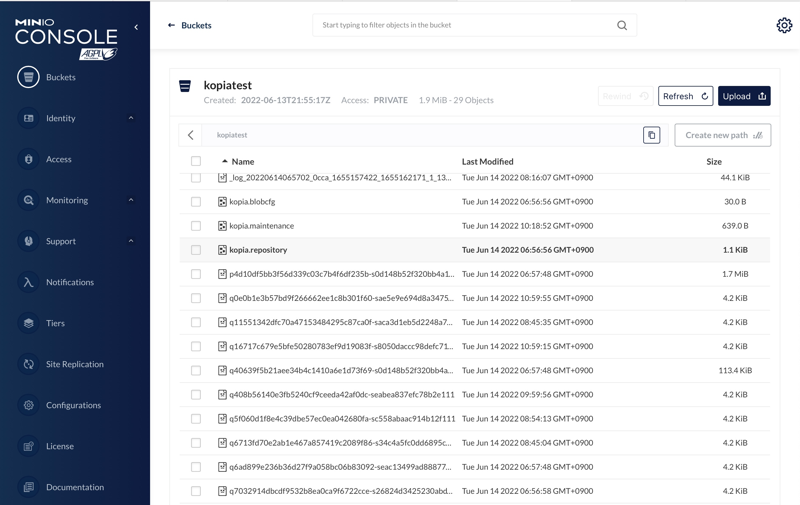Open settings gear at top right
Viewport: 800px width, 505px height.
click(784, 25)
